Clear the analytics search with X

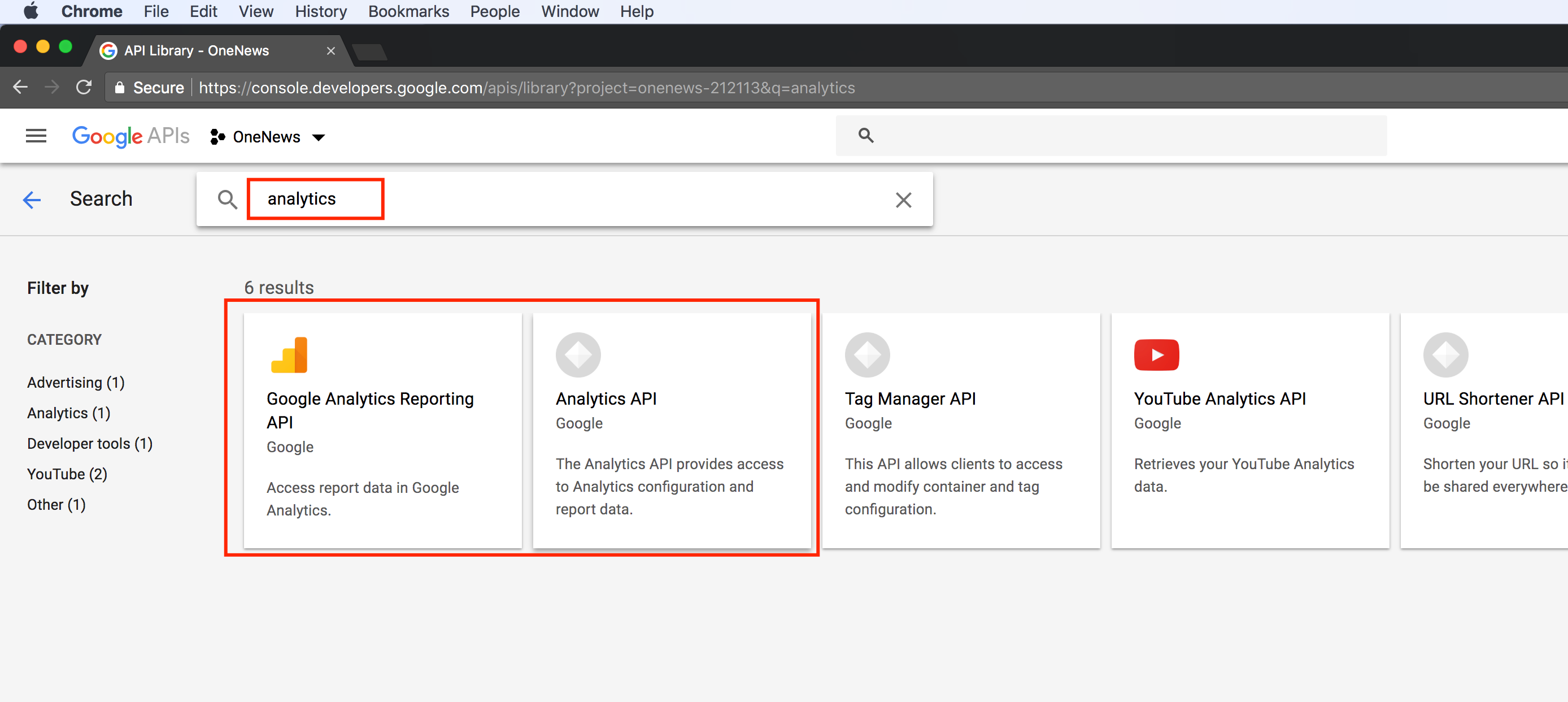903,200
